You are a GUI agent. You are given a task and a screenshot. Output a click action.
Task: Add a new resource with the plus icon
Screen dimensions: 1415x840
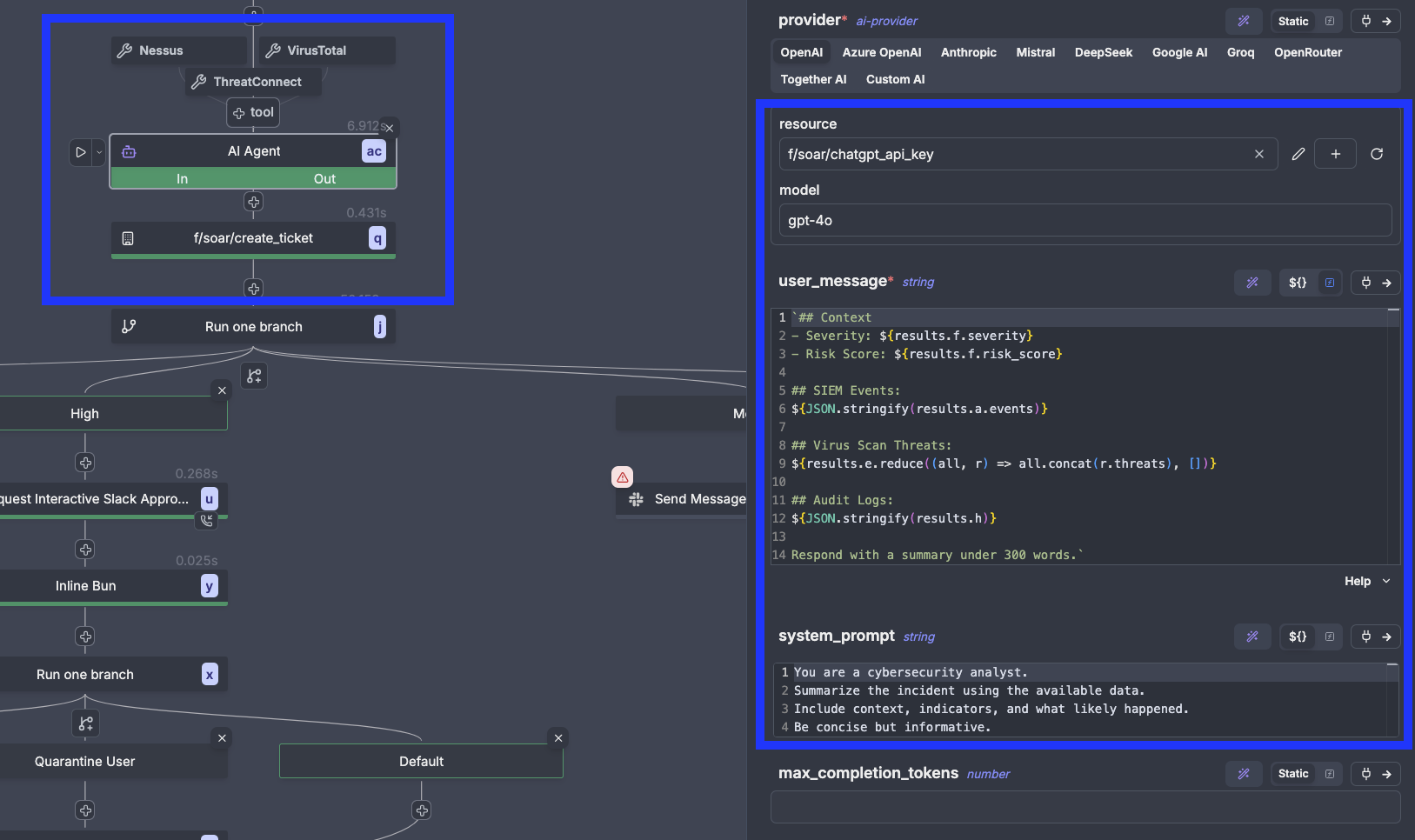pos(1335,154)
